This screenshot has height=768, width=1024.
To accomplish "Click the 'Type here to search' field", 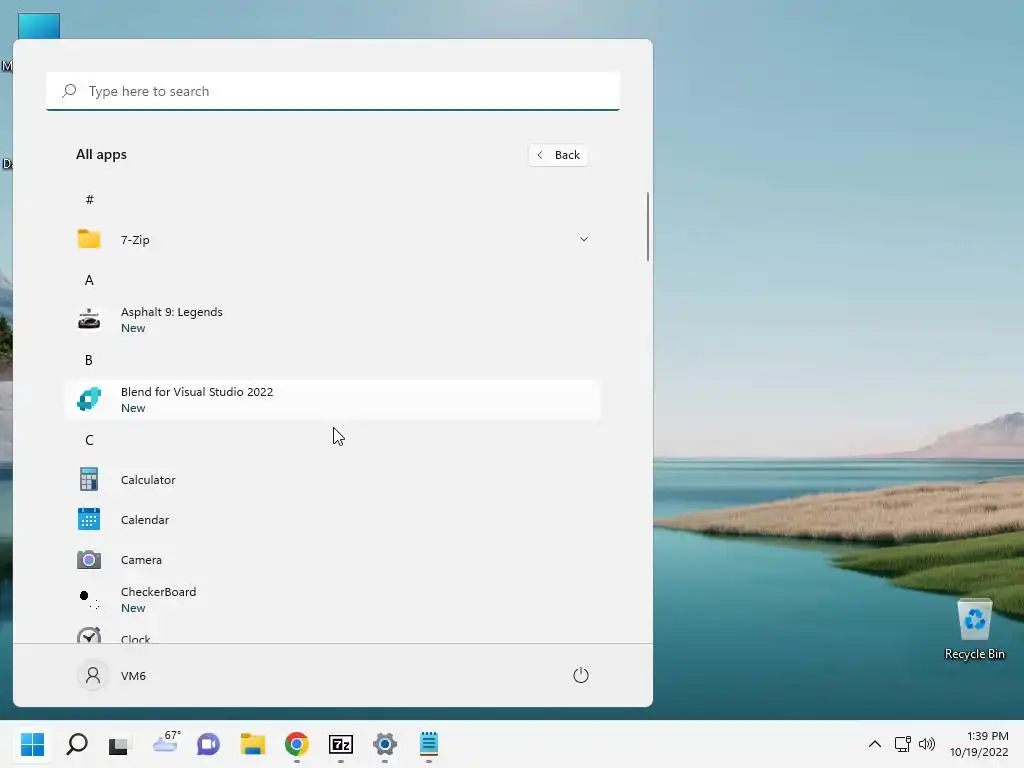I will point(333,91).
